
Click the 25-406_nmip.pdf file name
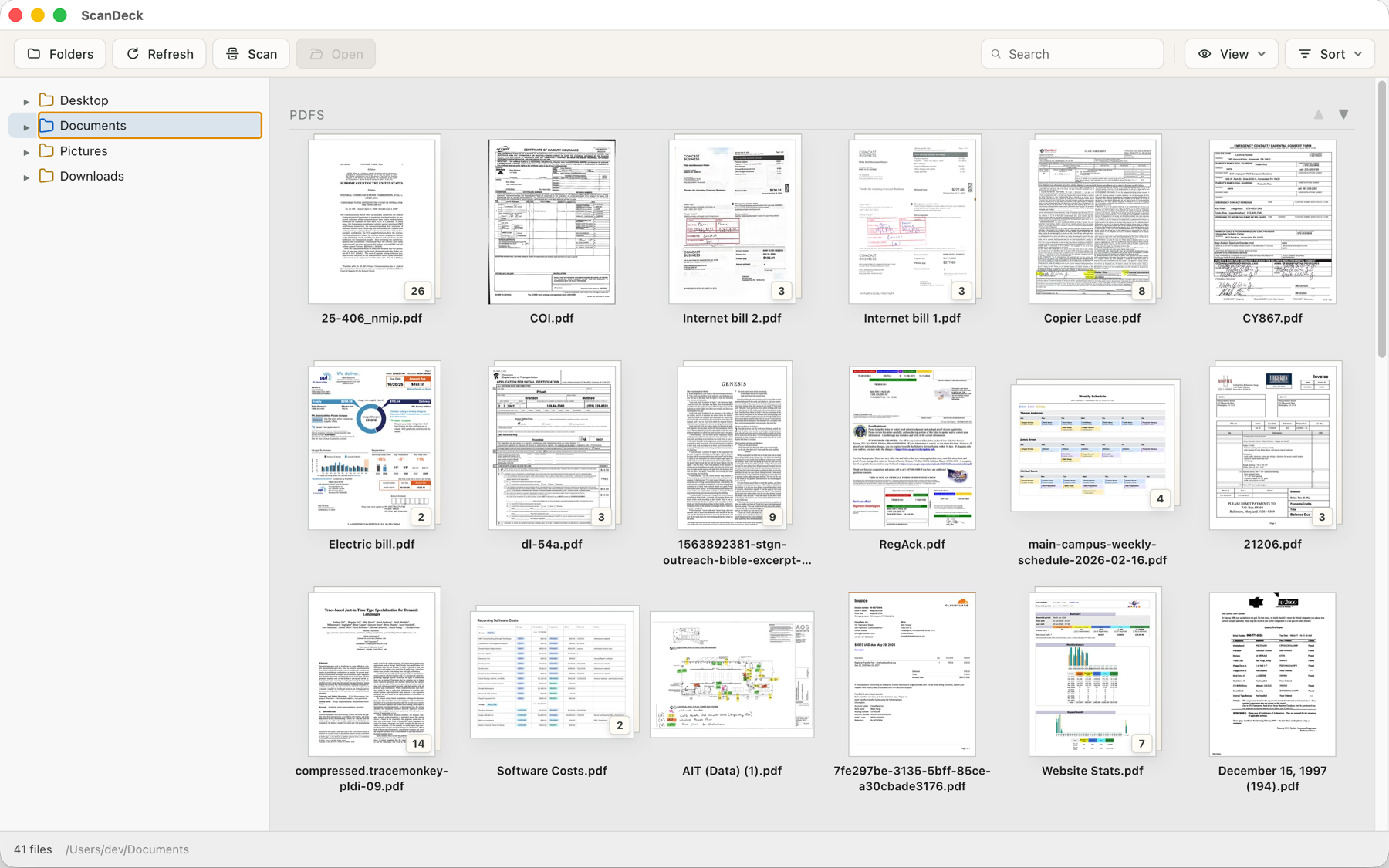click(x=372, y=318)
